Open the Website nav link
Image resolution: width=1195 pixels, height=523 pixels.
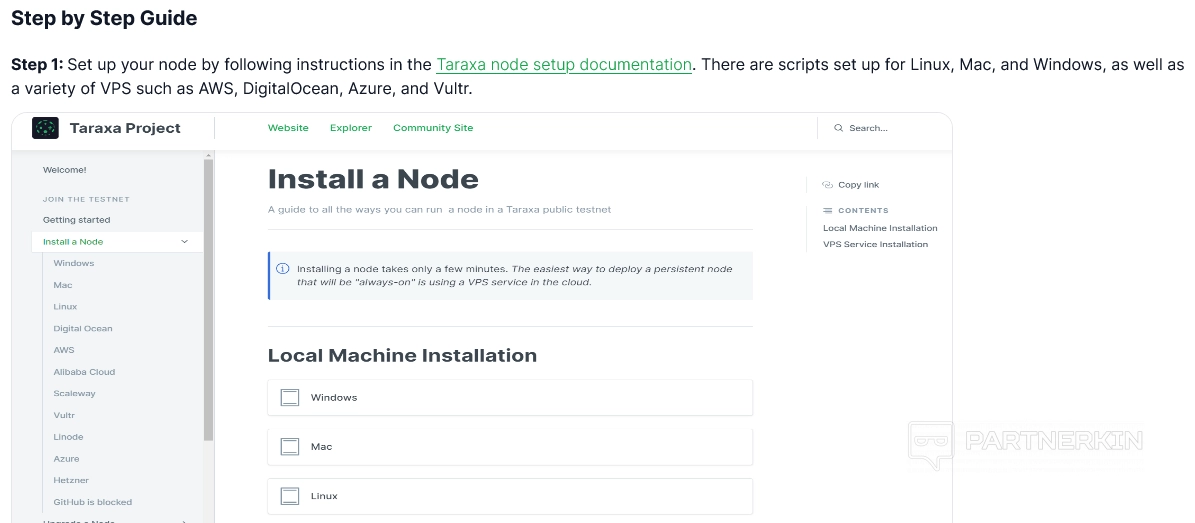[x=288, y=128]
